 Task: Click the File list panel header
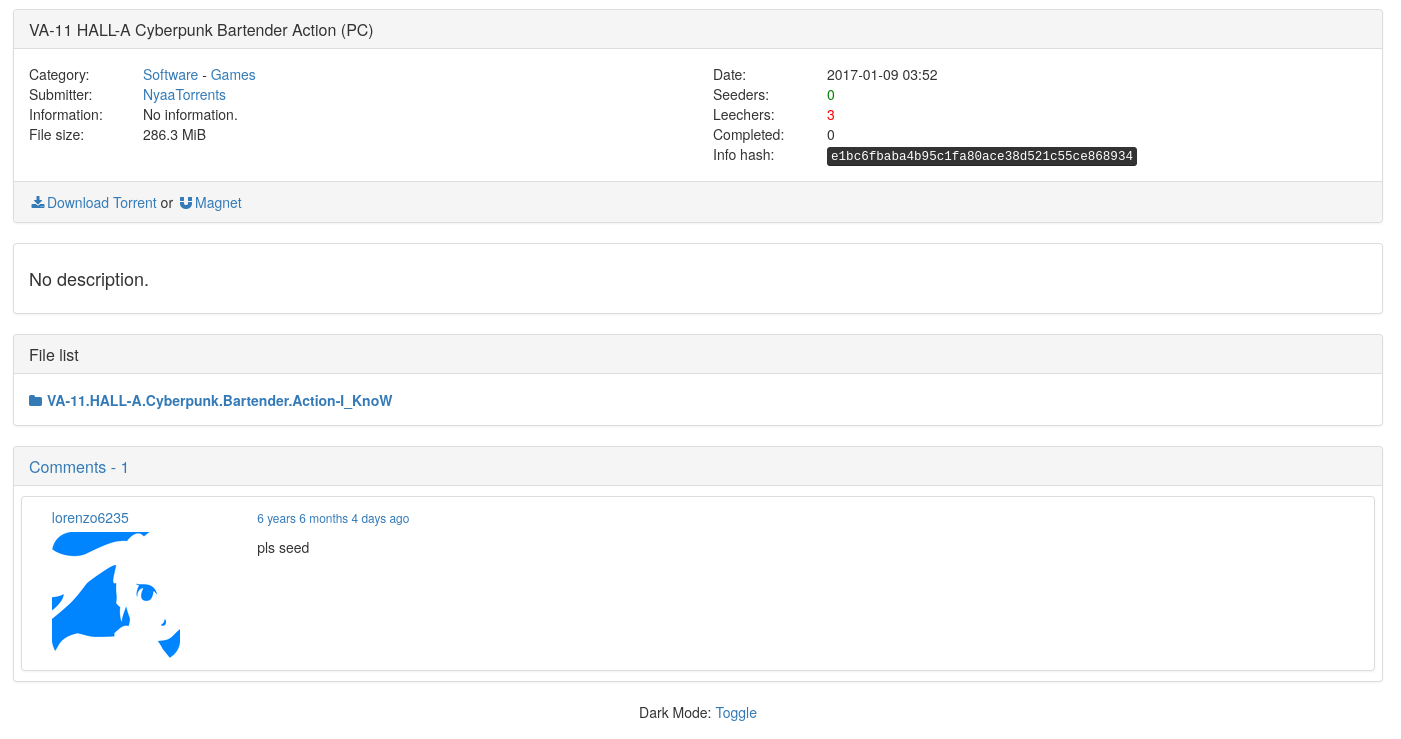[698, 355]
